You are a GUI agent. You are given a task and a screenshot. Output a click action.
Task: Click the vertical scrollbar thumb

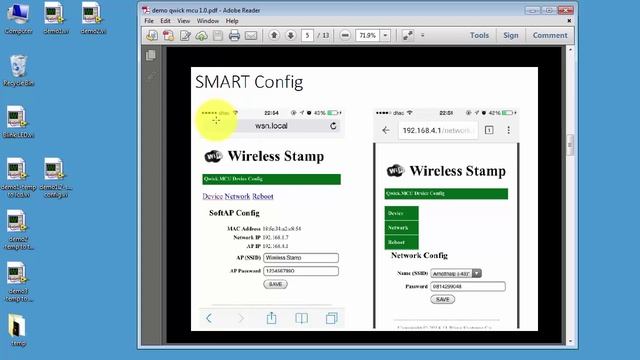click(570, 145)
